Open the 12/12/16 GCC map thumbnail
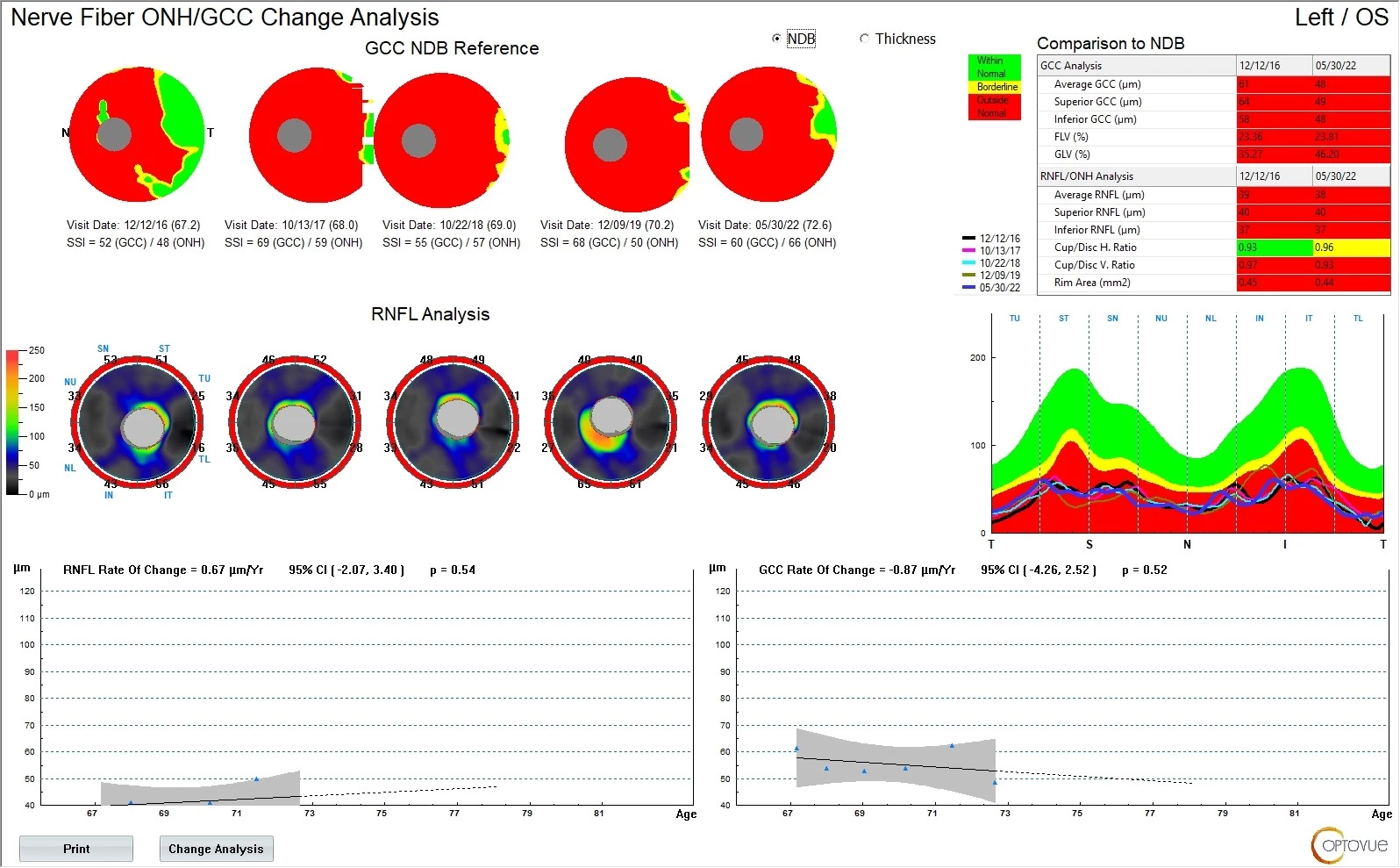The height and width of the screenshot is (868, 1400). [x=136, y=133]
